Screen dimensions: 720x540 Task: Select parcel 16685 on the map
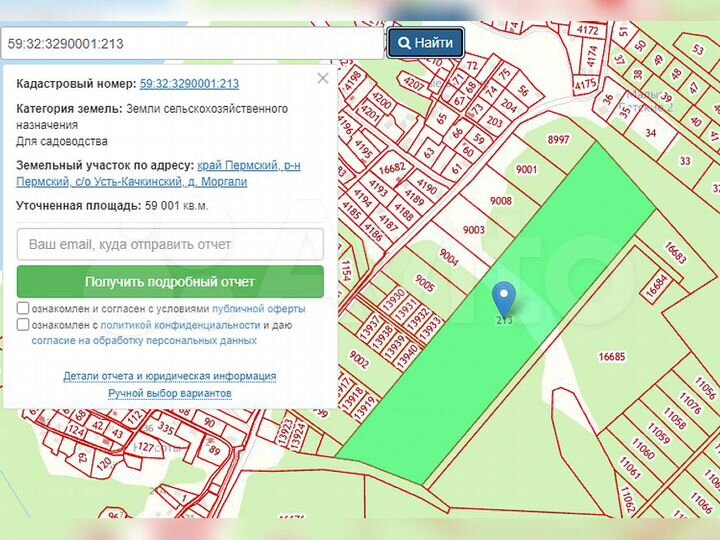point(611,357)
